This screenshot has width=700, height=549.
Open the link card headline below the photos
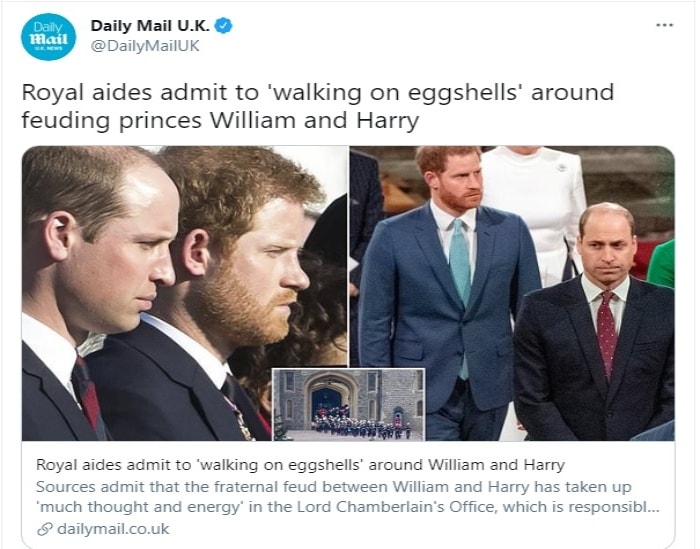click(300, 465)
